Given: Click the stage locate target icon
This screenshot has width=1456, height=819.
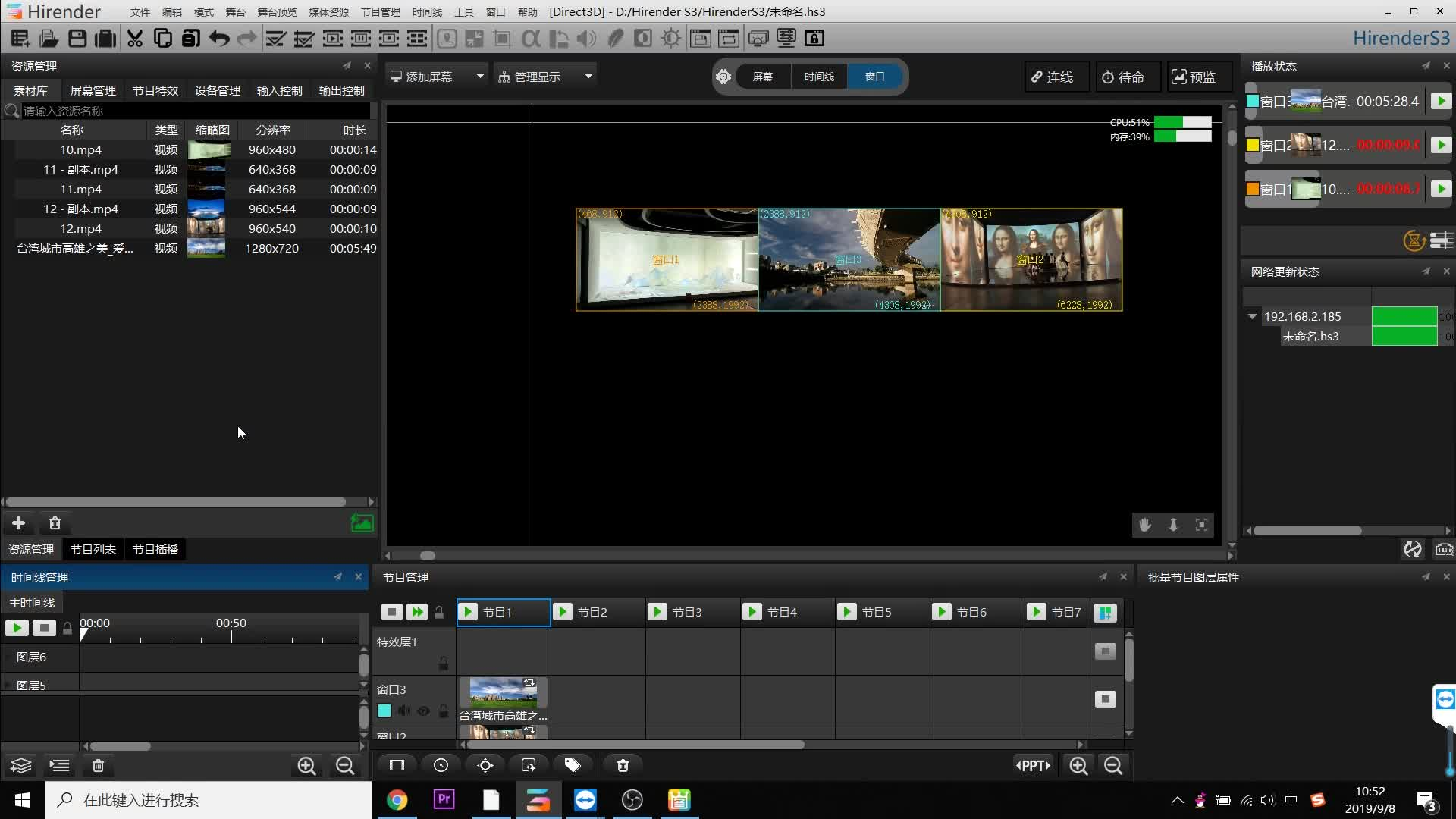Looking at the screenshot, I should point(723,77).
